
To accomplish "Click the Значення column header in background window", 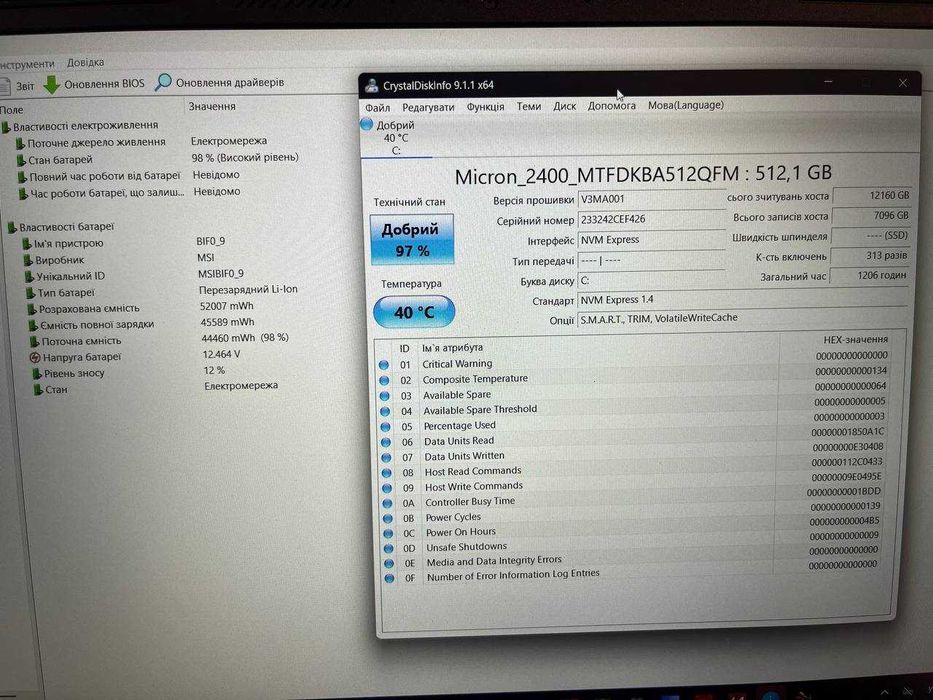I will click(212, 107).
